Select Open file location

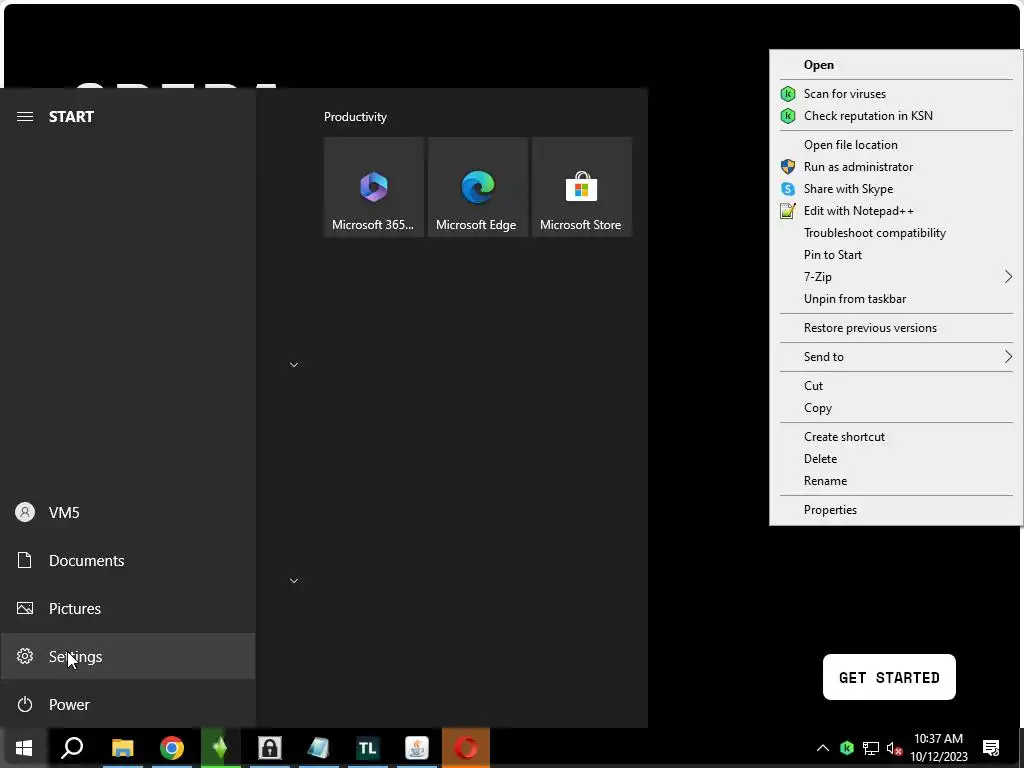pyautogui.click(x=896, y=145)
